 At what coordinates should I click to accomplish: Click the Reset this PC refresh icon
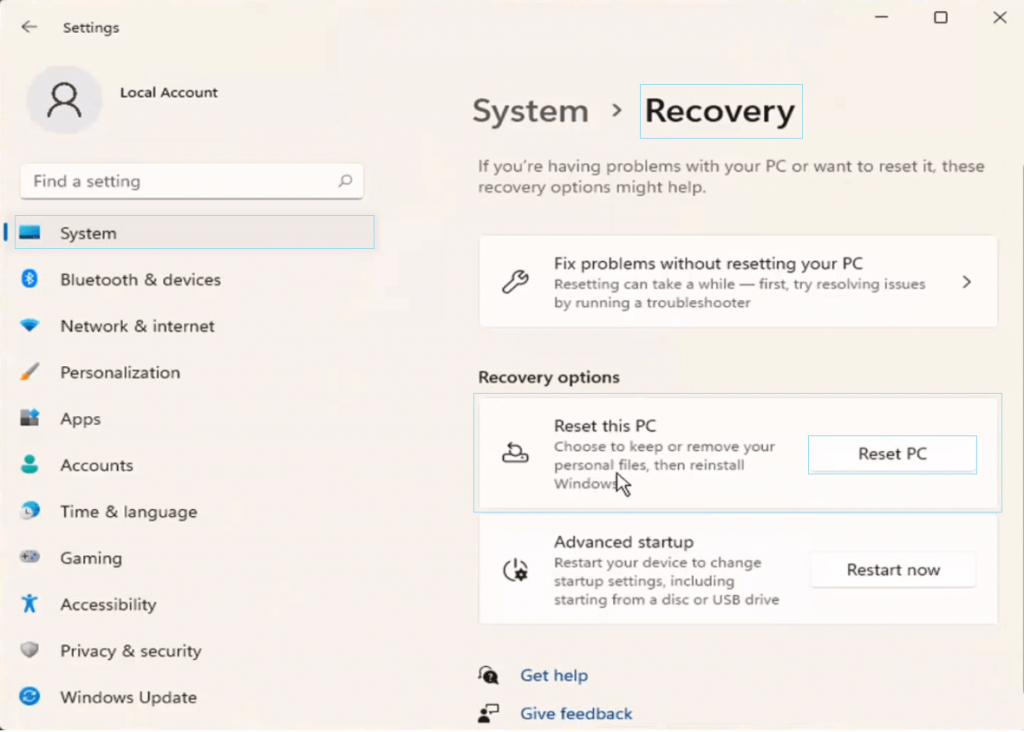point(515,453)
